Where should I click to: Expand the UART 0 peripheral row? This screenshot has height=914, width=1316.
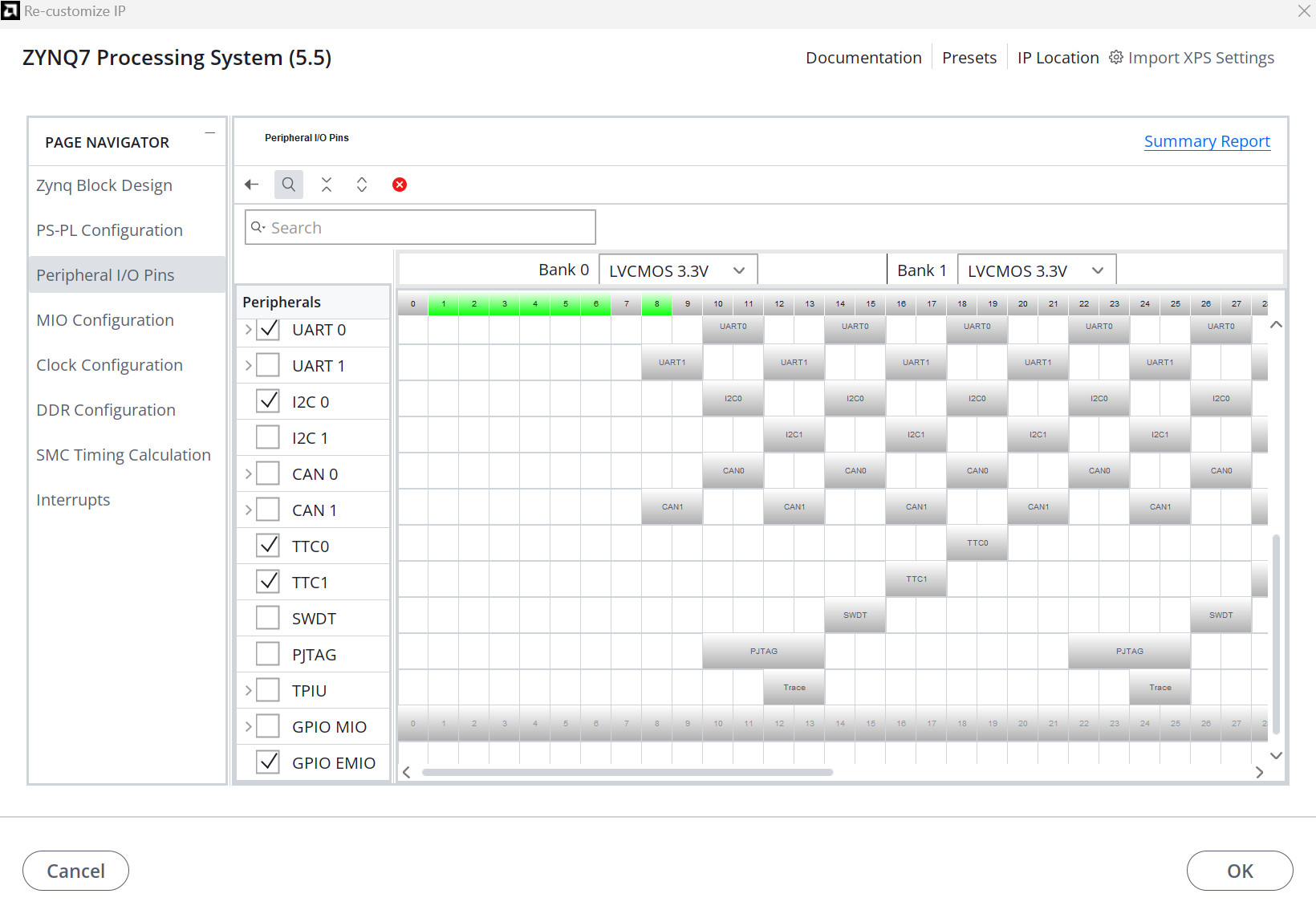(248, 329)
